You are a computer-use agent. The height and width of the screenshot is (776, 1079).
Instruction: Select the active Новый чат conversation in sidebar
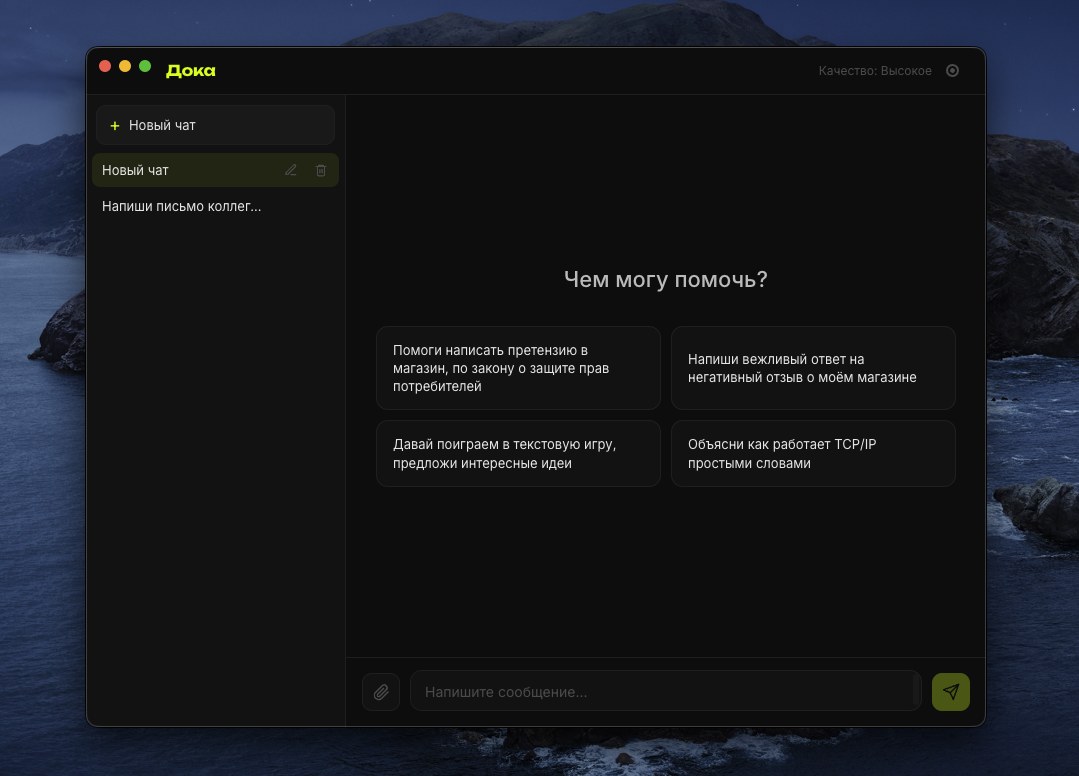click(215, 170)
